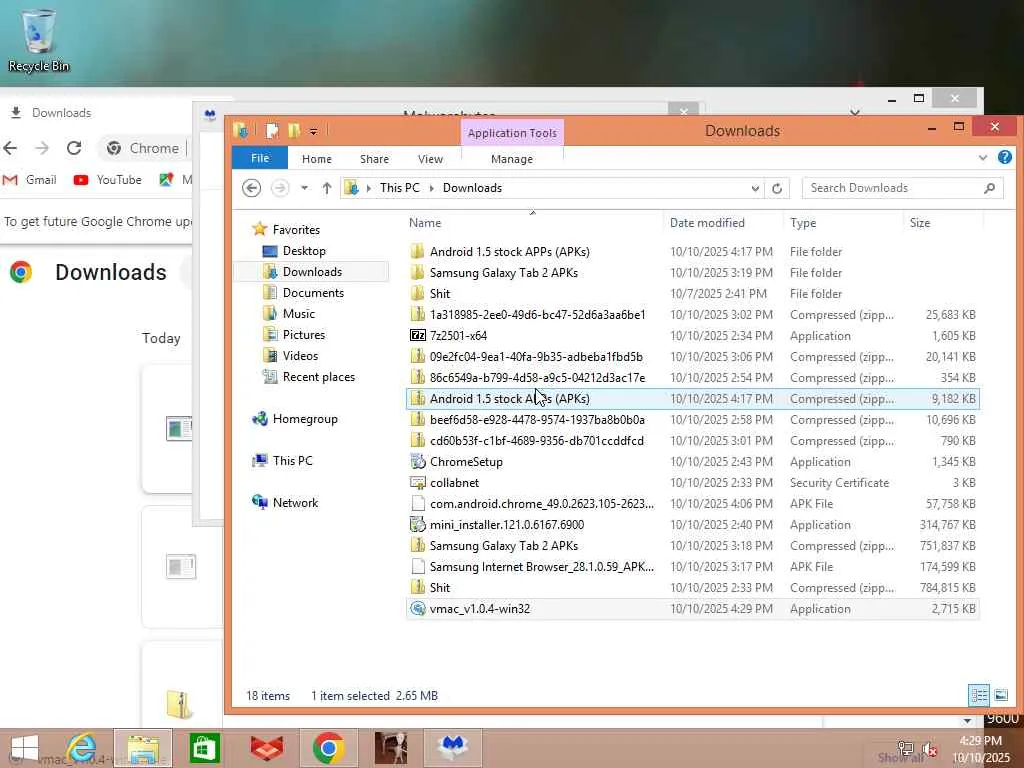Select This PC in navigation pane
Image resolution: width=1024 pixels, height=768 pixels.
[x=293, y=460]
